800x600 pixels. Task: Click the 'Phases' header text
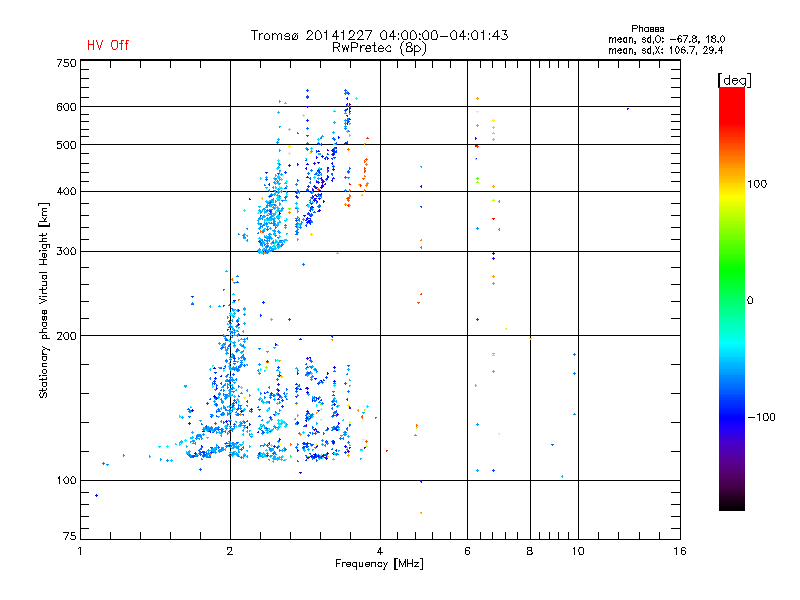point(647,29)
